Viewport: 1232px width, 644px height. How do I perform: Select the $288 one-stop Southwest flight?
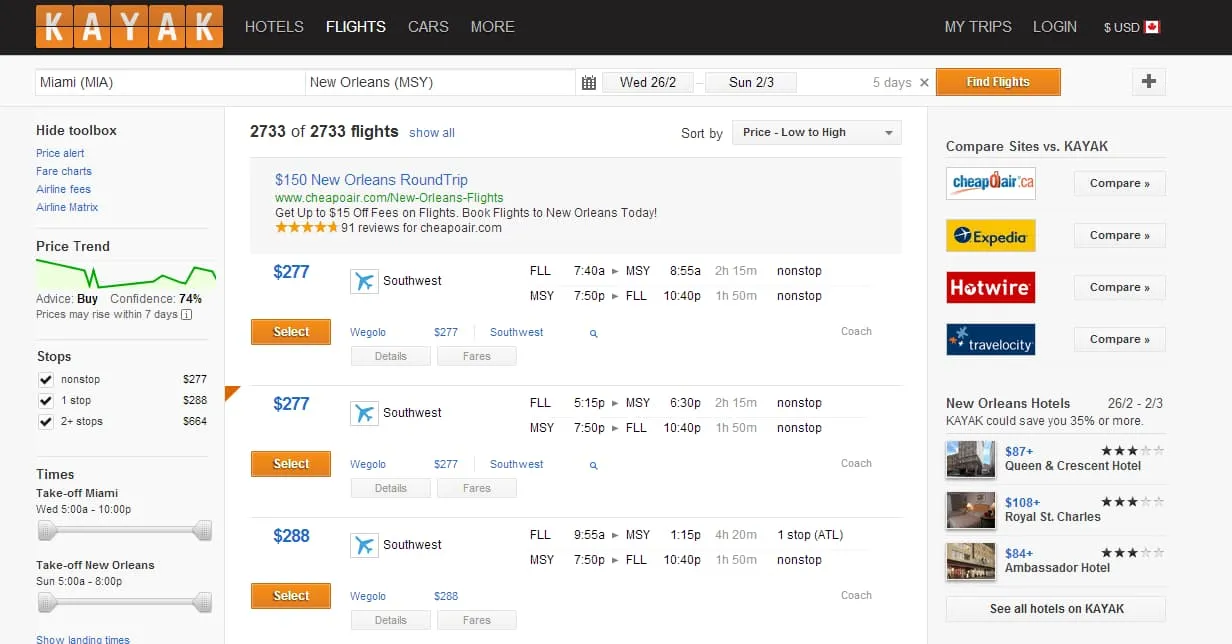tap(290, 595)
